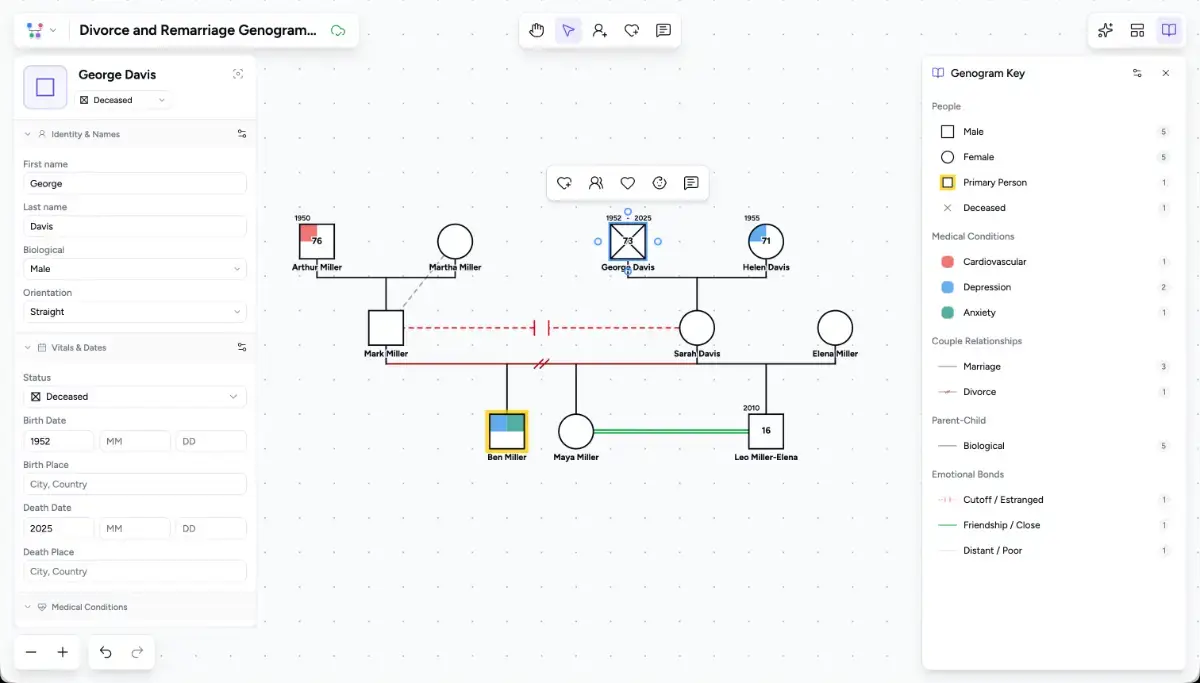Activate the add person tool
This screenshot has width=1200, height=683.
(x=599, y=30)
